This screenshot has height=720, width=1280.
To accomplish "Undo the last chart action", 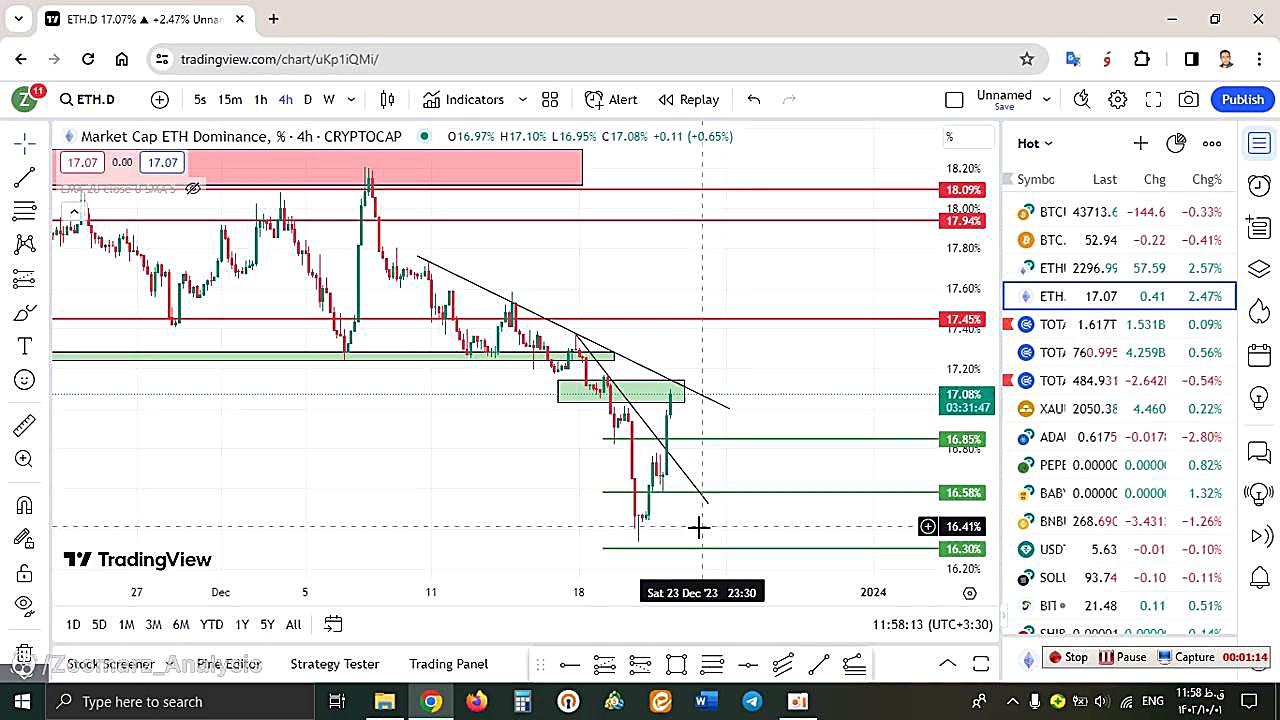I will 754,99.
